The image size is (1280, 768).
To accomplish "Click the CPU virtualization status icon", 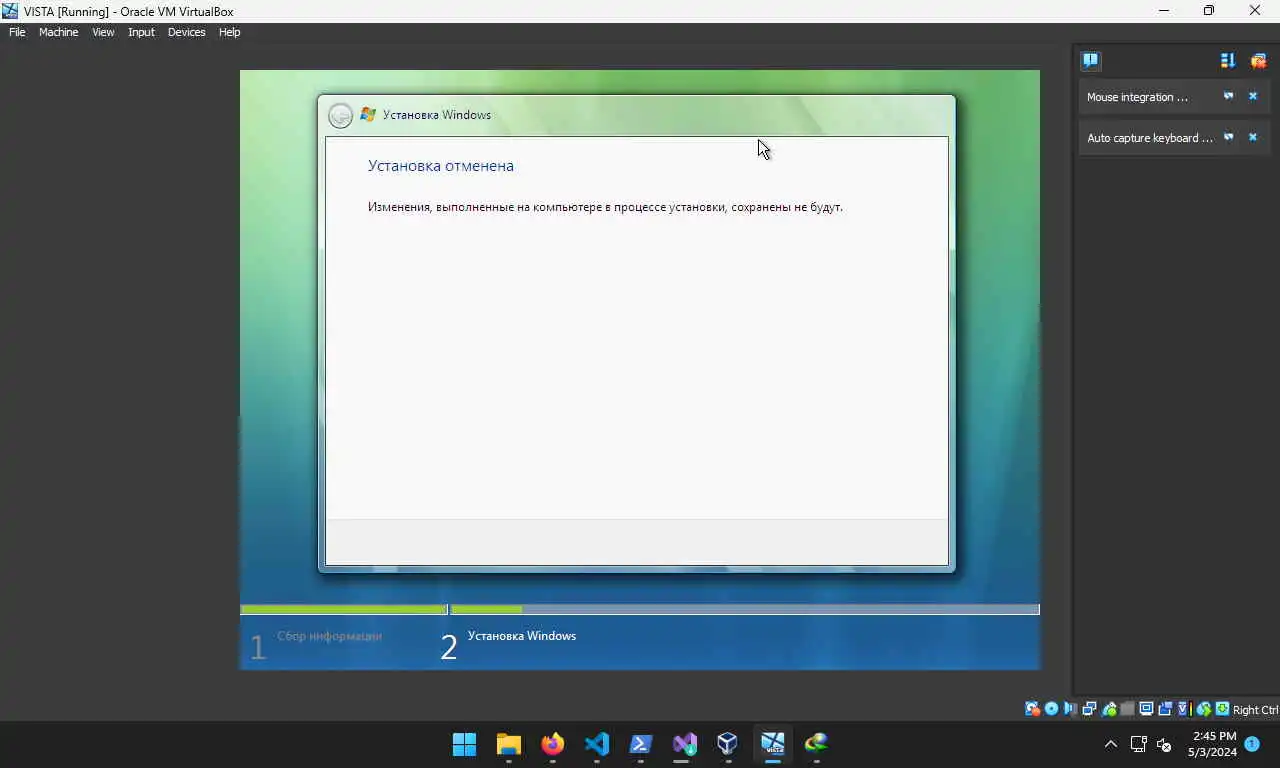I will [1184, 709].
